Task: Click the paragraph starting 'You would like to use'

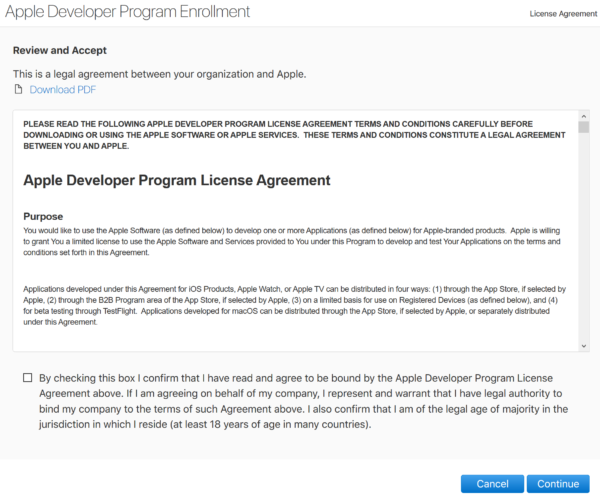Action: (x=292, y=241)
